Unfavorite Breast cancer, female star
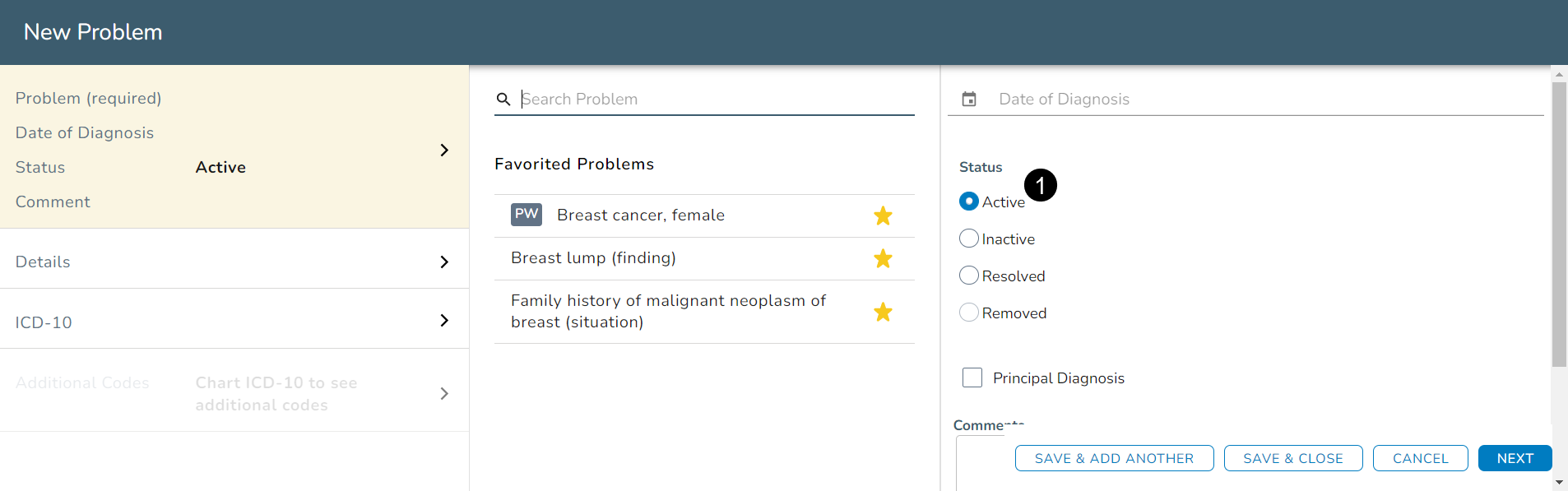This screenshot has height=491, width=1568. click(883, 216)
